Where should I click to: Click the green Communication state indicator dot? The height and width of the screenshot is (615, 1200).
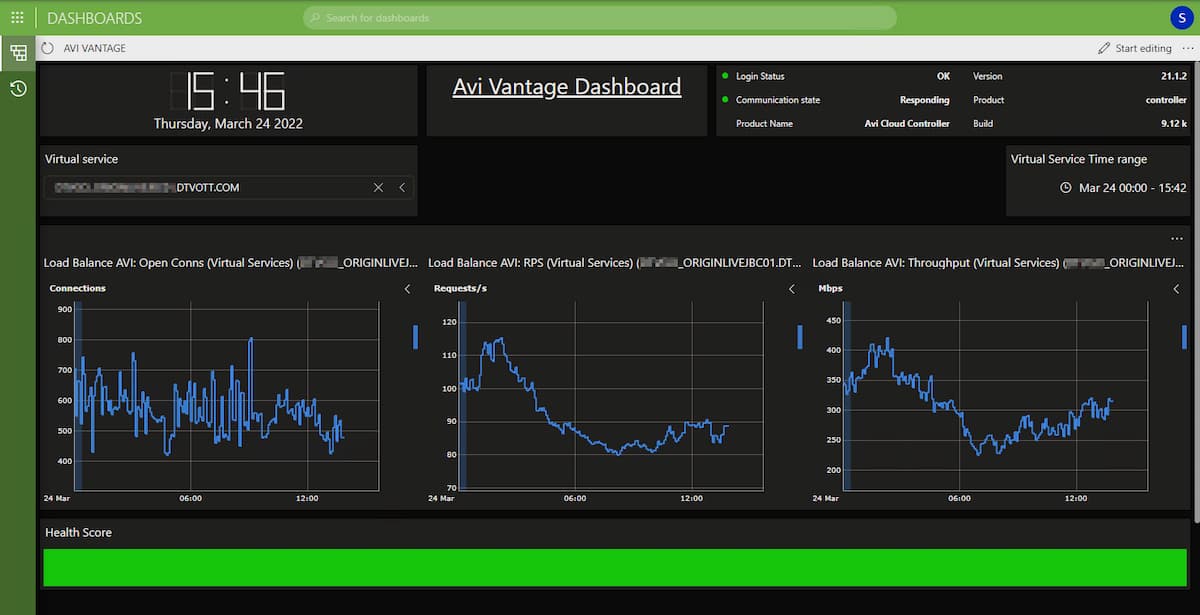[x=725, y=100]
